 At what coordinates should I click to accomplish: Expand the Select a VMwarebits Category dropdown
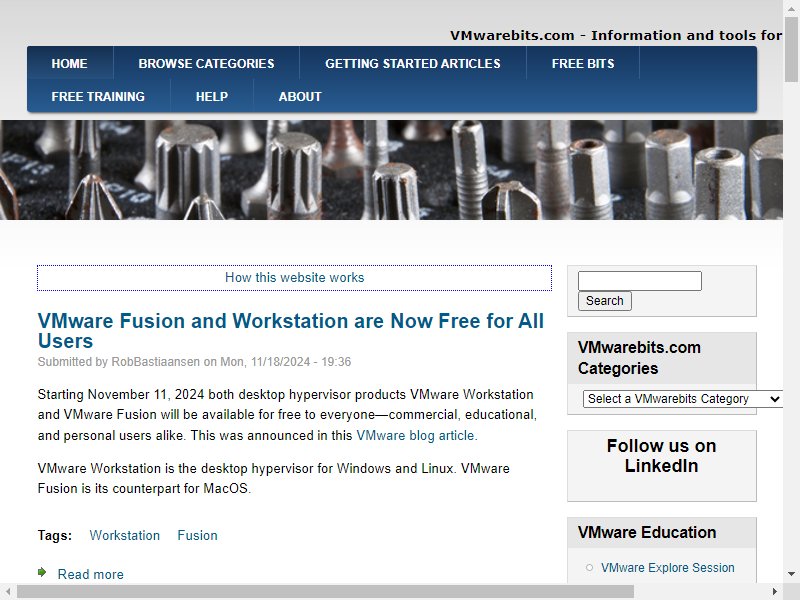click(x=683, y=398)
